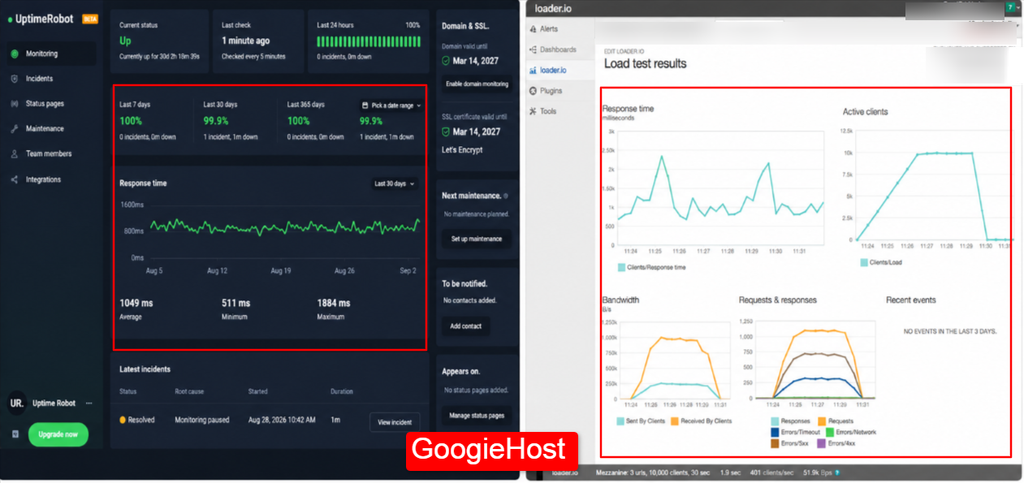
Task: Click the Team members person icon
Action: click(14, 154)
